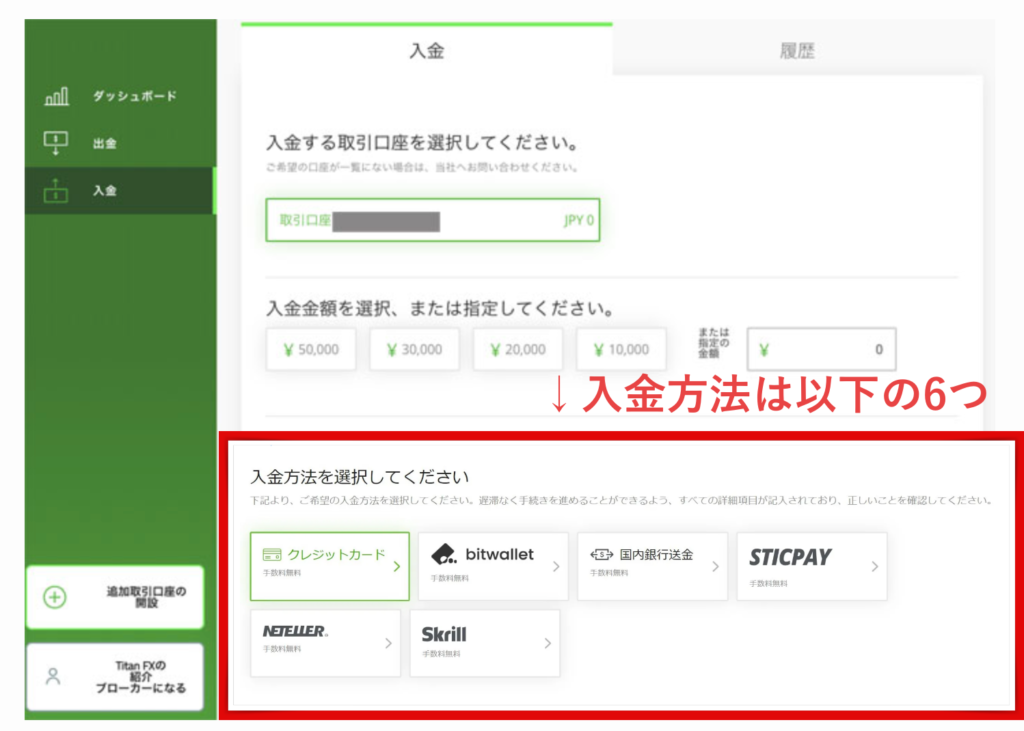The height and width of the screenshot is (731, 1024).
Task: Click the 入金する取引口座を選択してください heading
Action: 423,142
